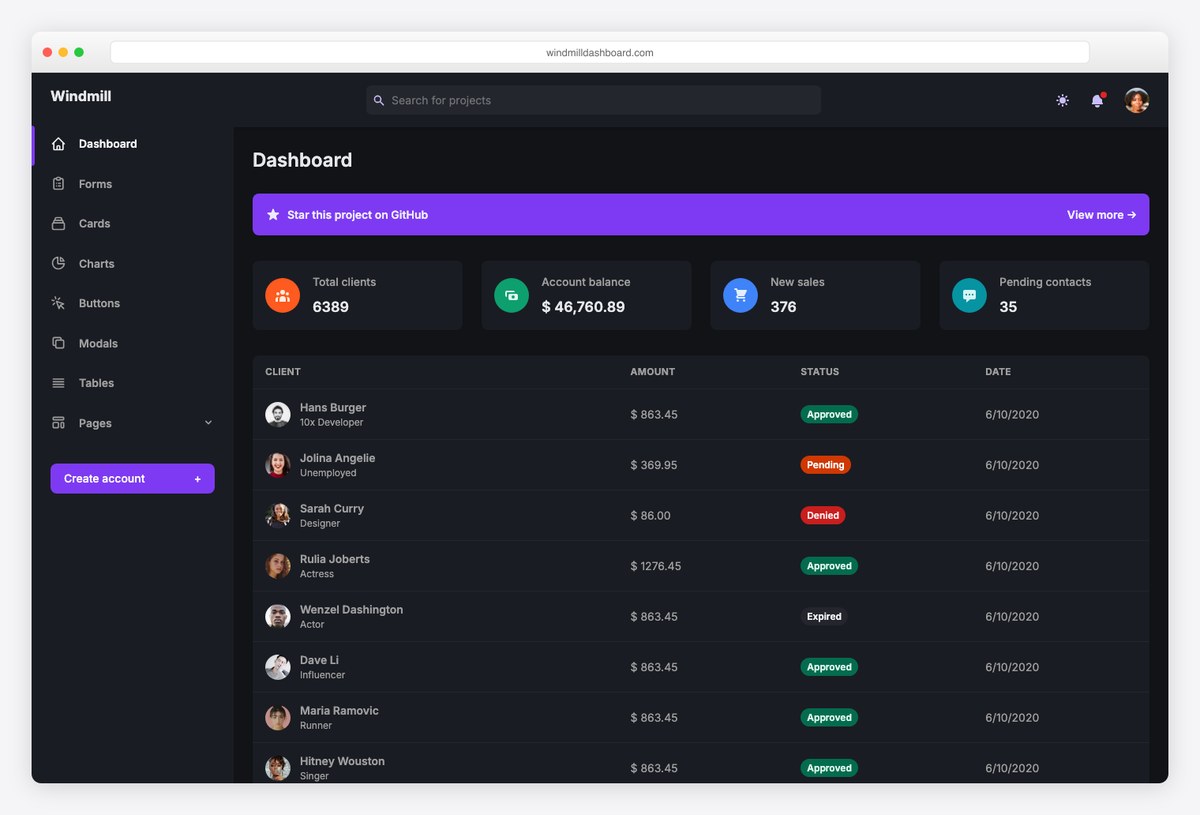This screenshot has height=815, width=1200.
Task: Click the name Maria Ramovic
Action: [x=339, y=711]
